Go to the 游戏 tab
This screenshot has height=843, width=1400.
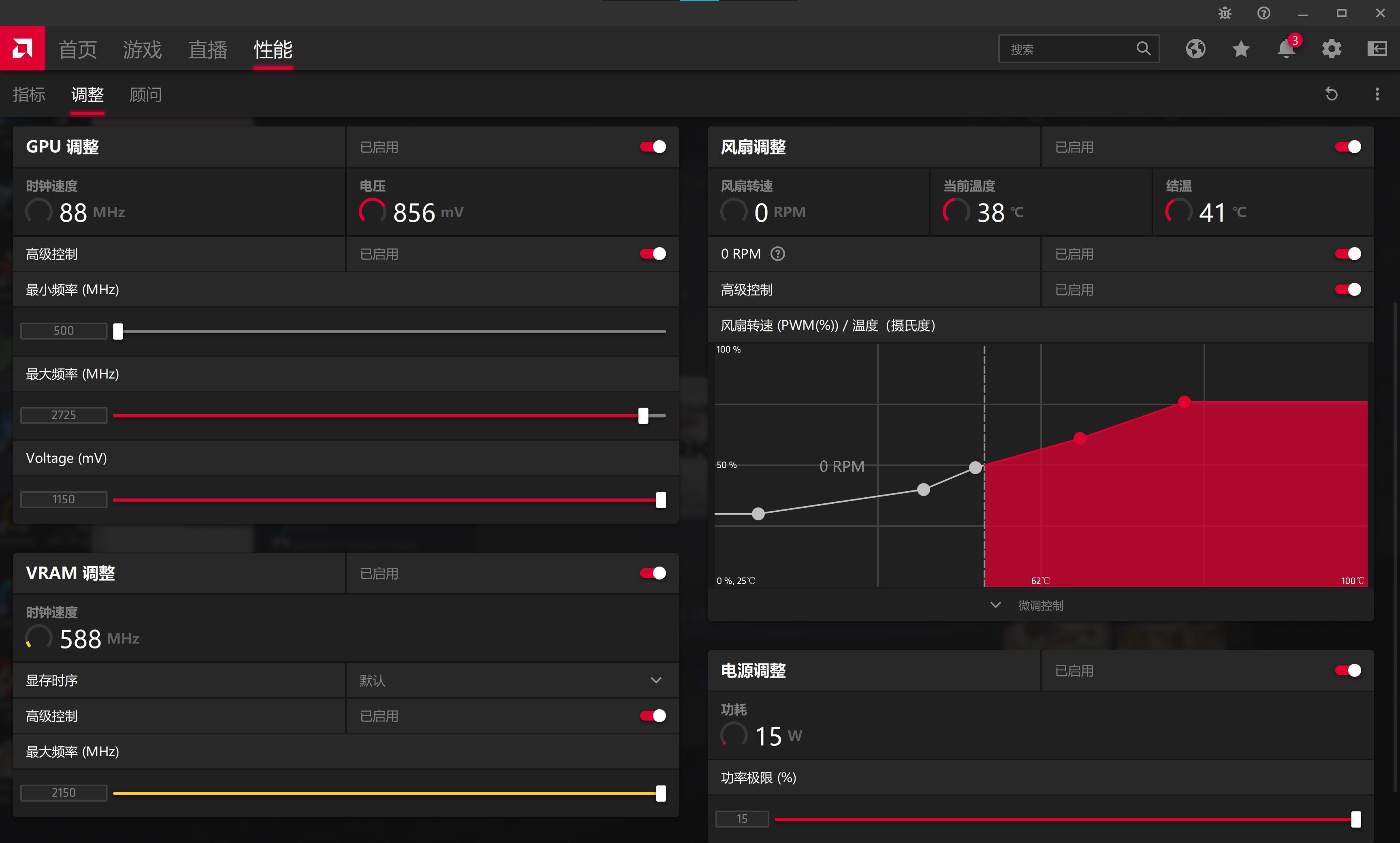pos(143,50)
